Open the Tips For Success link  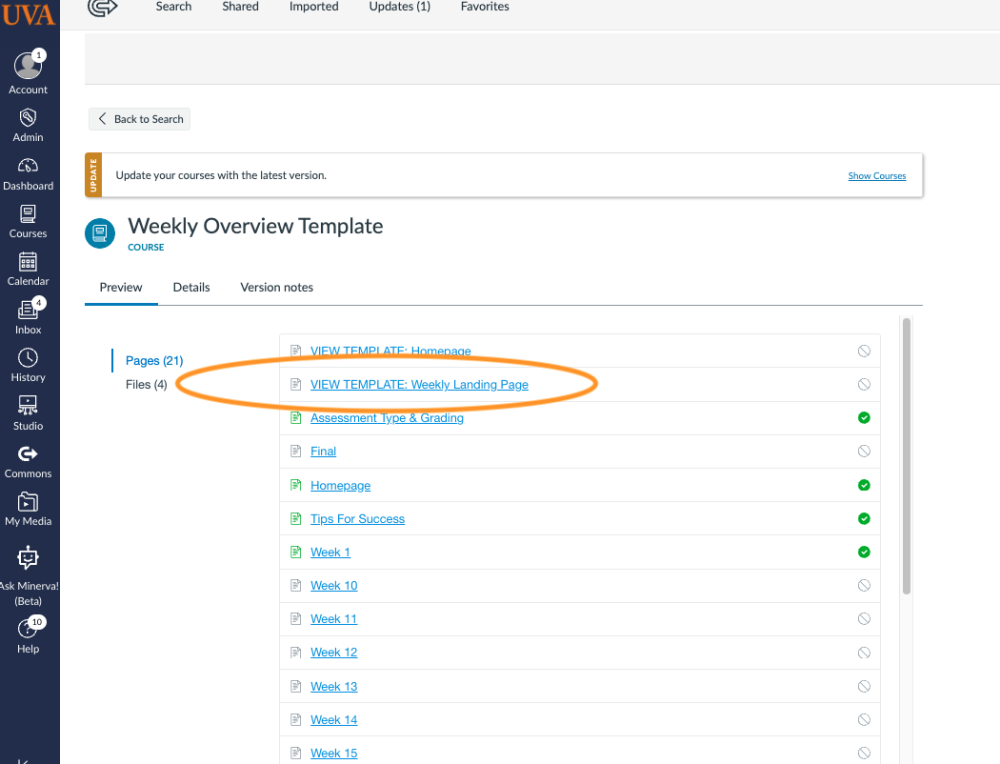pyautogui.click(x=357, y=519)
